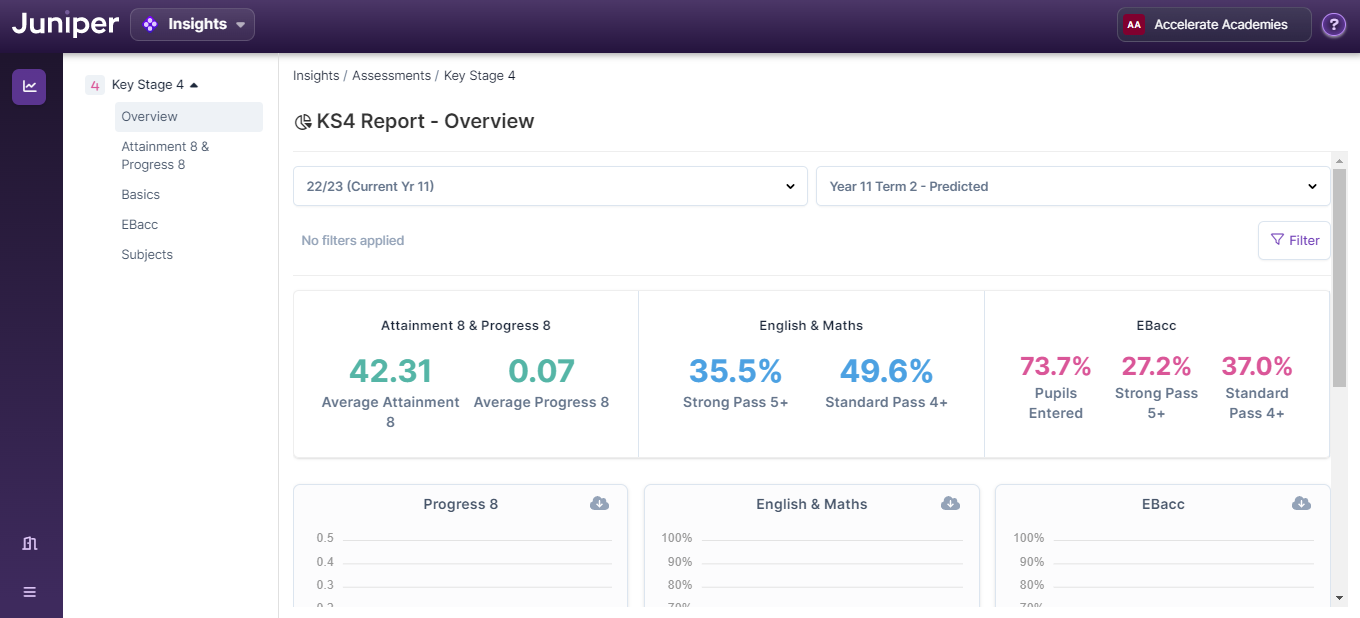
Task: Open the help question mark icon
Action: (x=1333, y=25)
